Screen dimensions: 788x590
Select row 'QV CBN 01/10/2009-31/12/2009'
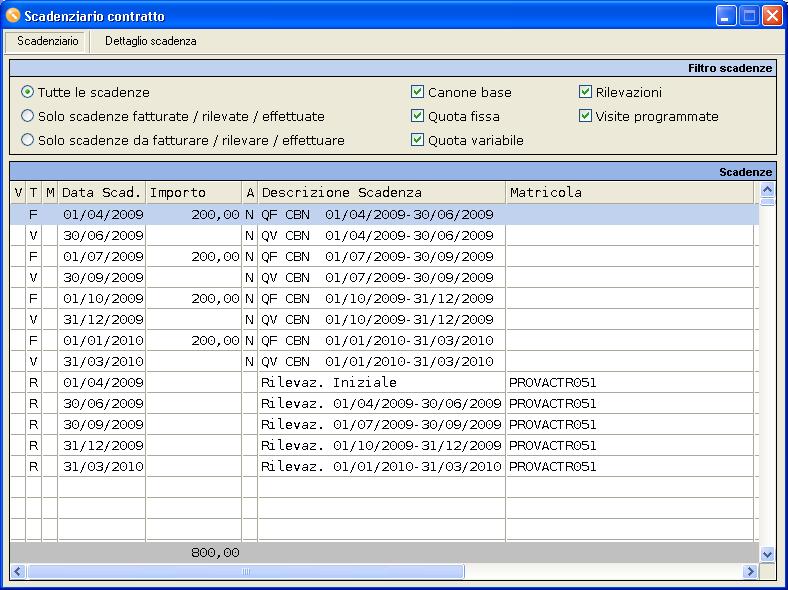click(384, 320)
